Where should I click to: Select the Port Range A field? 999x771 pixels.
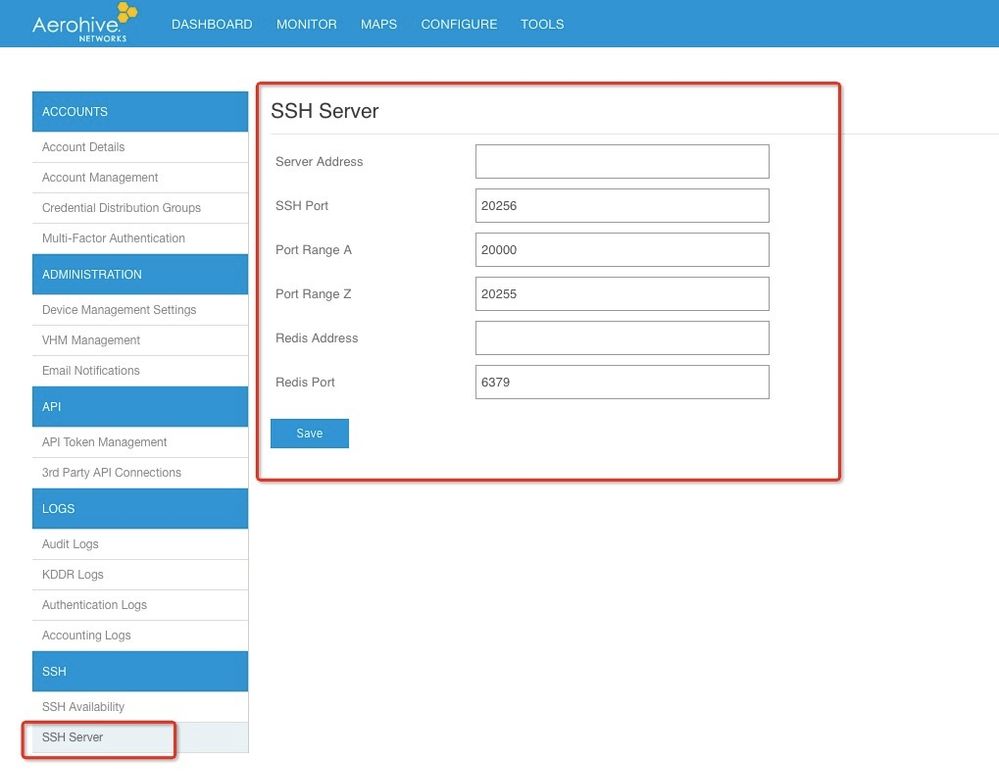[622, 250]
